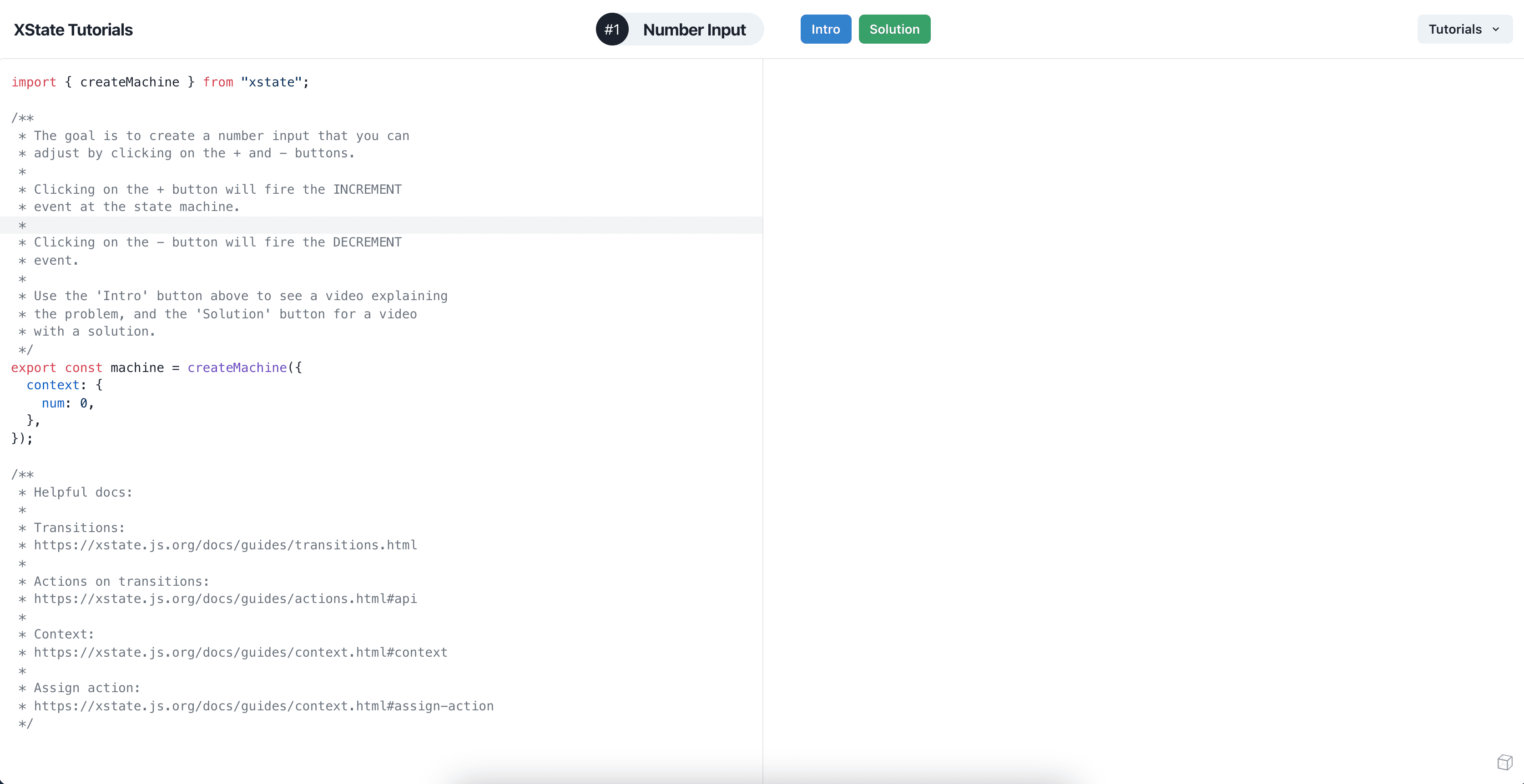Click the highlighted empty comment line
The height and width of the screenshot is (784, 1524).
click(378, 225)
